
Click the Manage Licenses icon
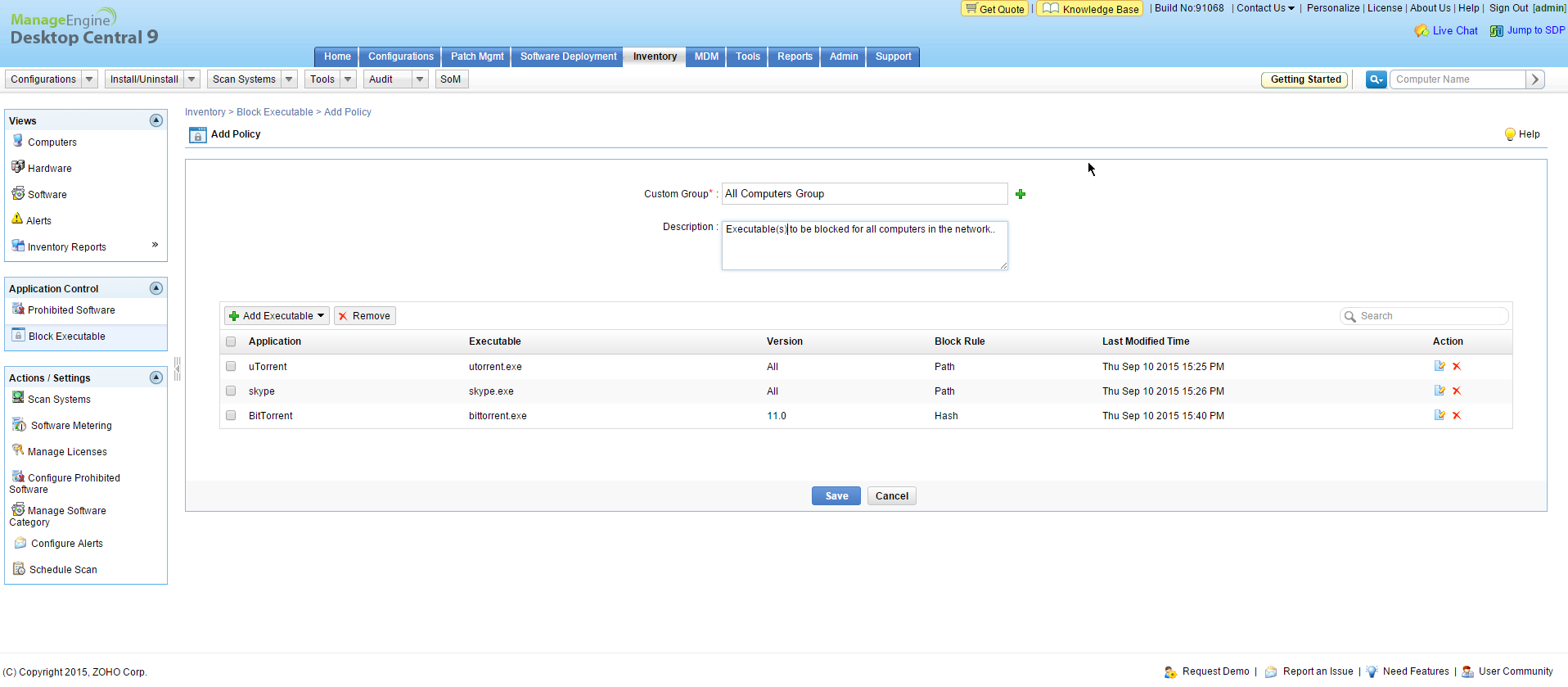pyautogui.click(x=18, y=450)
